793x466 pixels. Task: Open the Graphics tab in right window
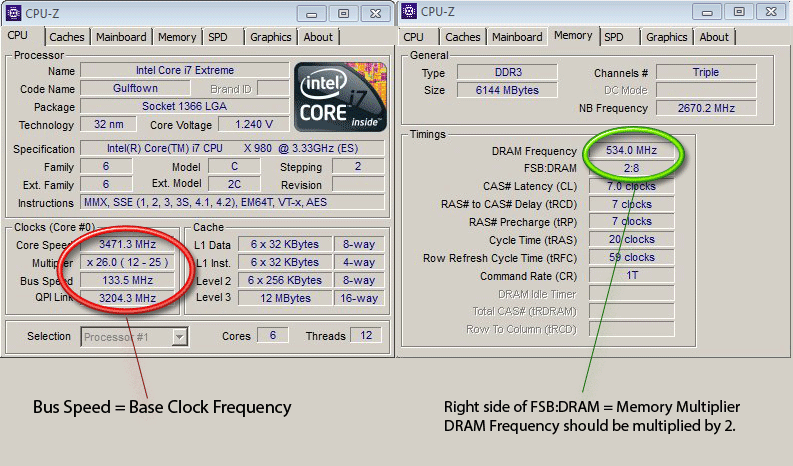point(667,37)
